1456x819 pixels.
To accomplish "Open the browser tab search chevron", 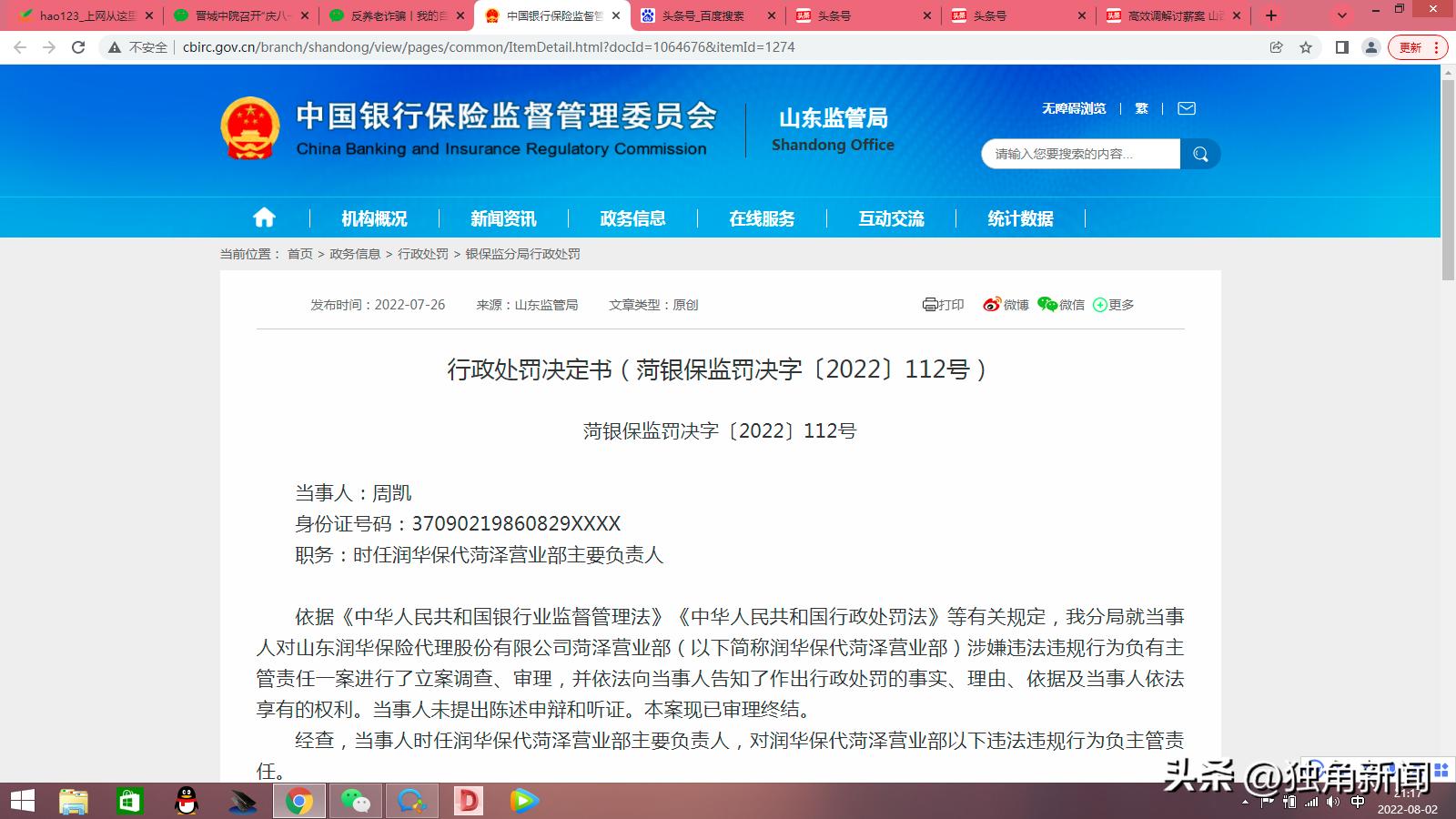I will pos(1341,15).
